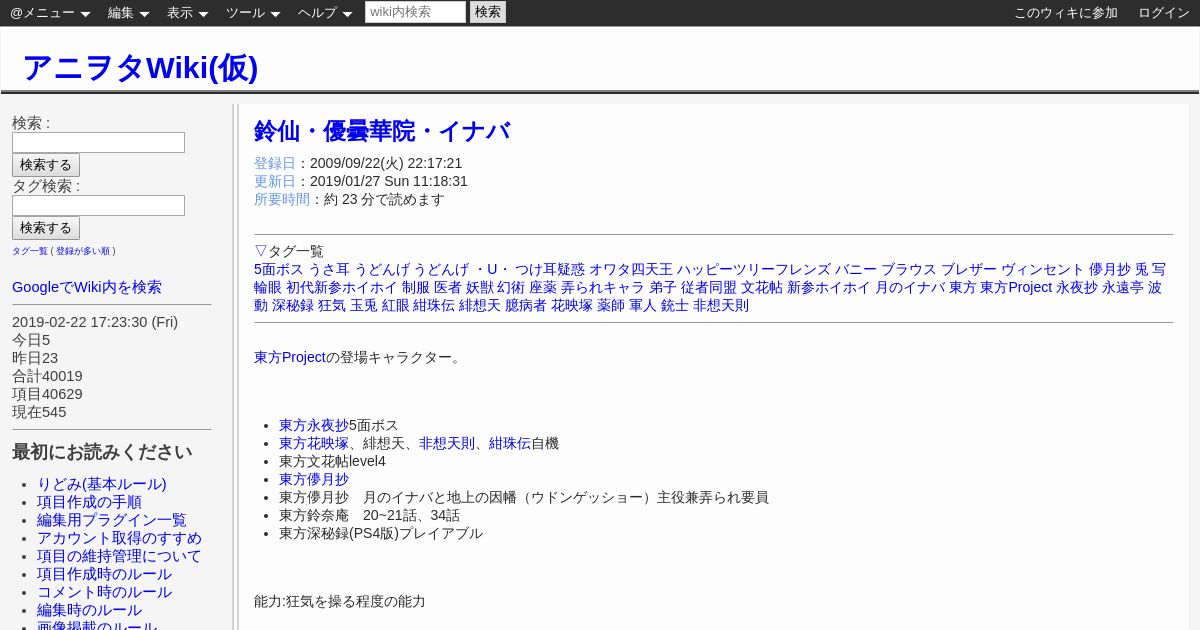Open 項目の維持管理について link
The width and height of the screenshot is (1200, 630).
pos(119,556)
